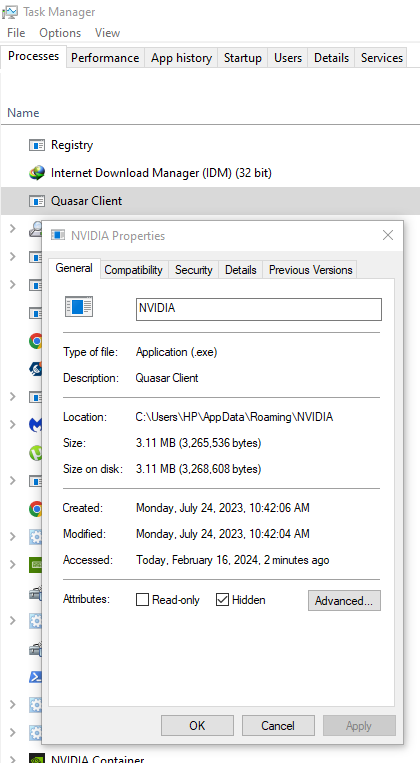Click the Malwarebytes blue M process icon

click(x=35, y=425)
